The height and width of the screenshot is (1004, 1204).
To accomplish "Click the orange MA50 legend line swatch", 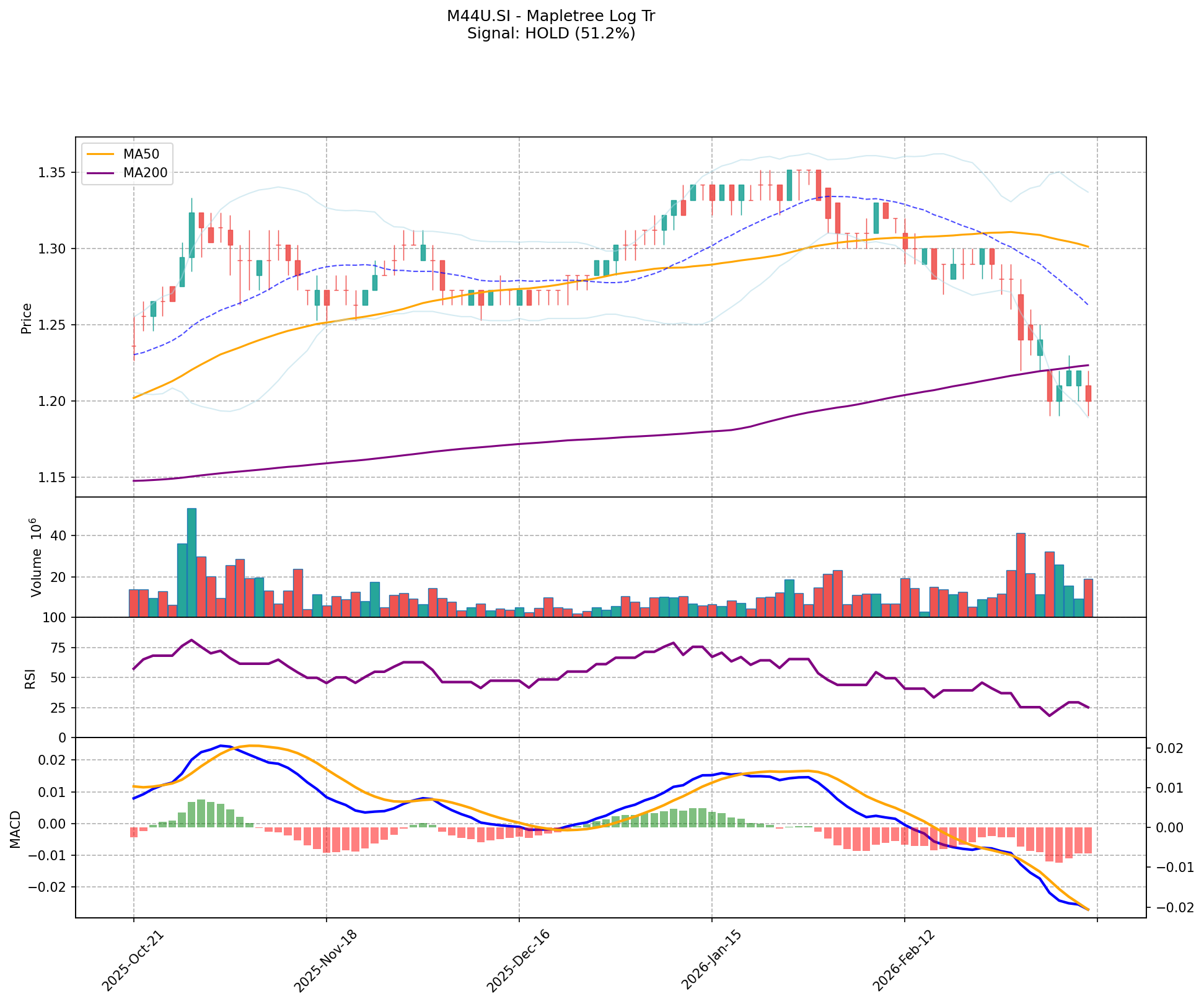I will 101,154.
